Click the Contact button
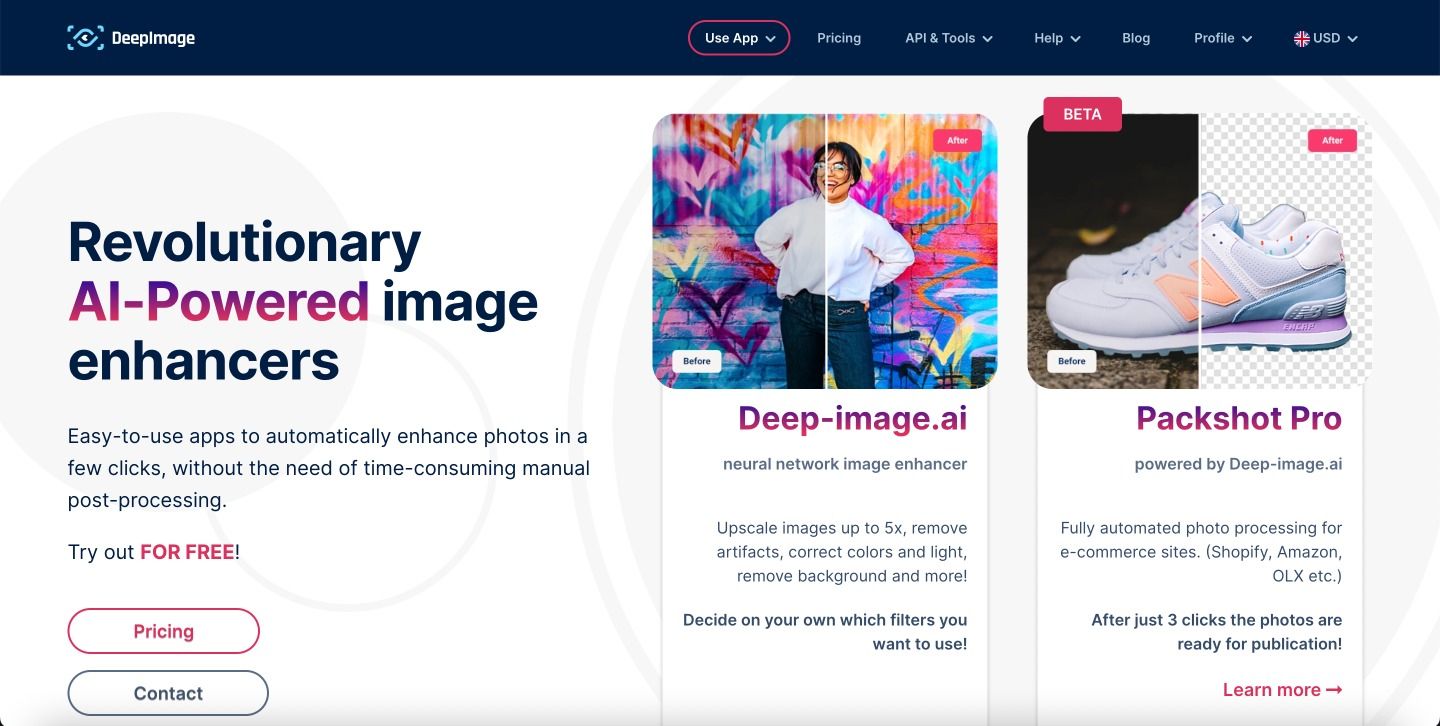Screen dimensions: 1440x726 click(x=168, y=693)
